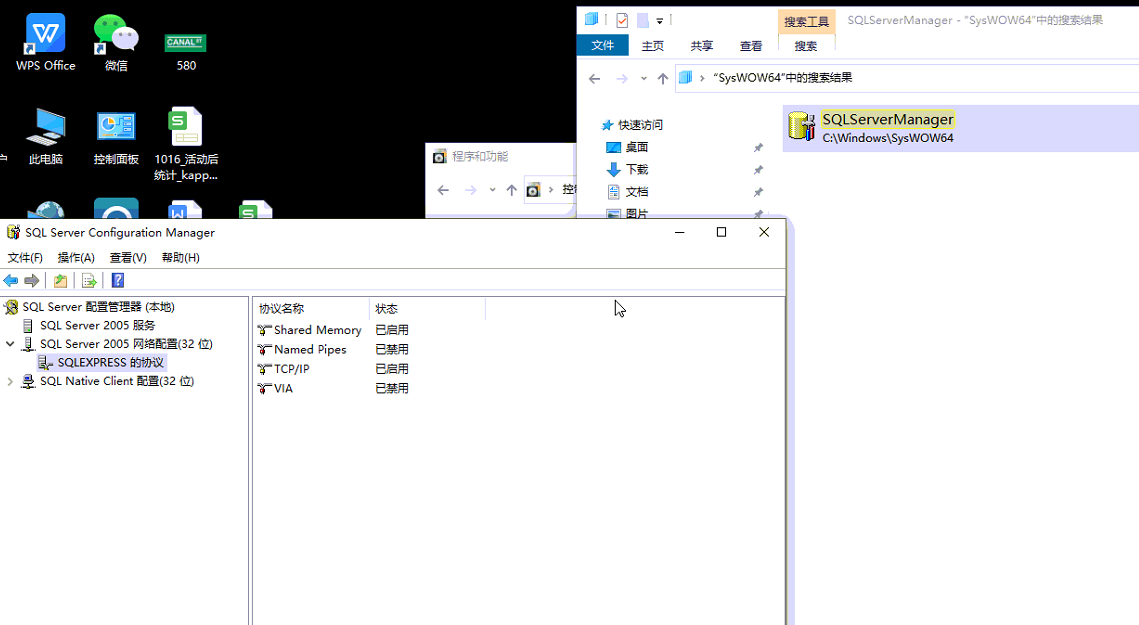The height and width of the screenshot is (625, 1139).
Task: Switch to the 共享 ribbon tab
Action: [701, 46]
